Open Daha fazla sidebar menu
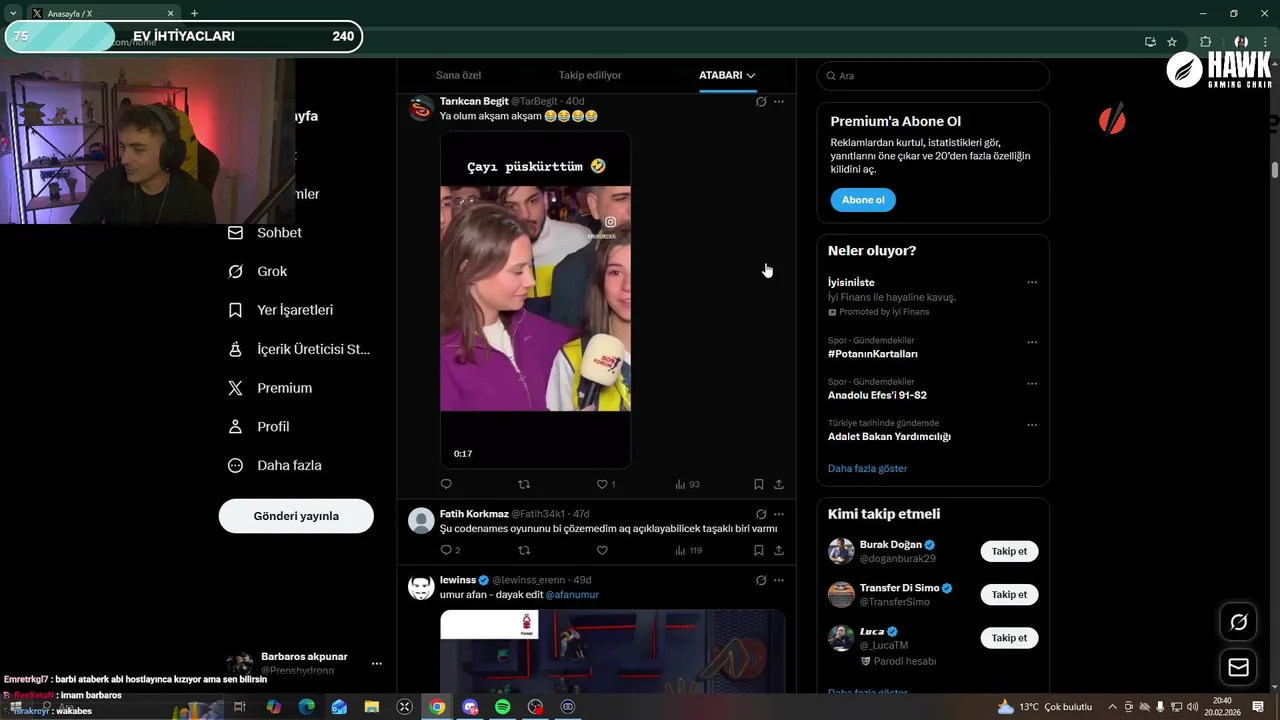This screenshot has height=720, width=1280. (274, 466)
